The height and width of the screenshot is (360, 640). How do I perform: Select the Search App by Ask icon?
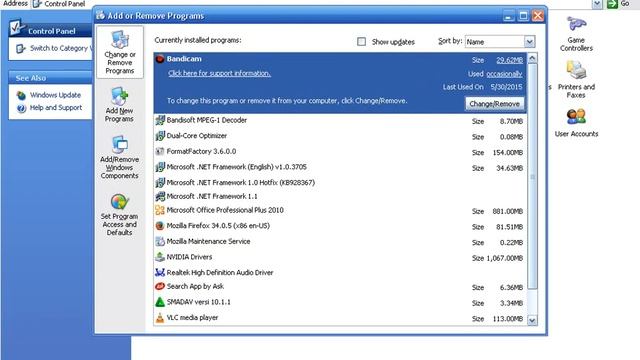(x=160, y=287)
